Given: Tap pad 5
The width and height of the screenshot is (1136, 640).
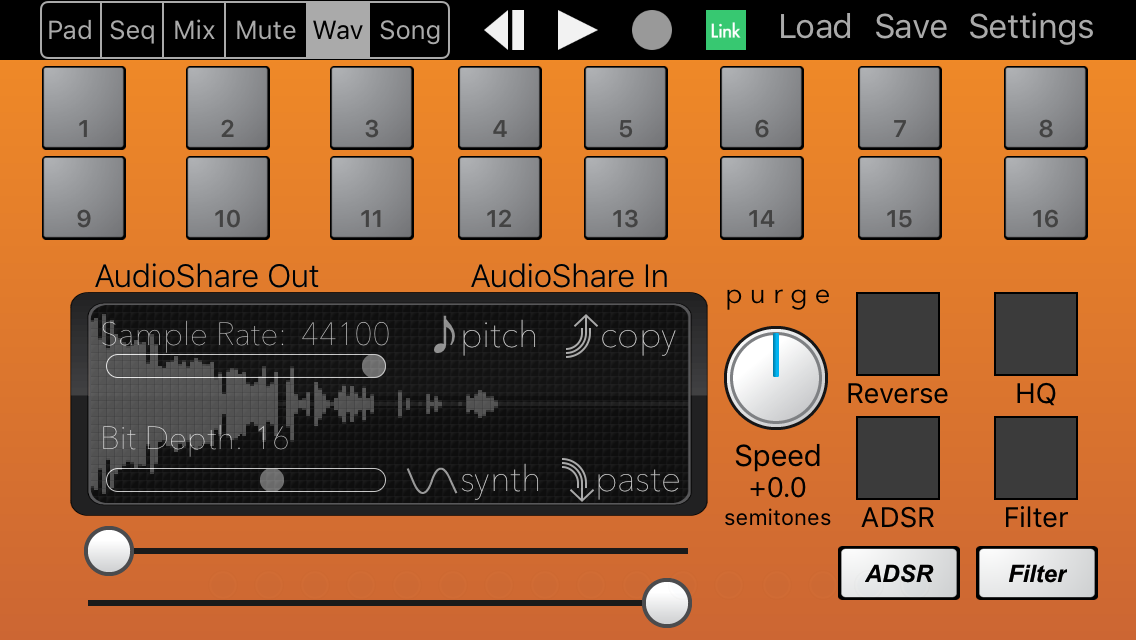Looking at the screenshot, I should 626,107.
